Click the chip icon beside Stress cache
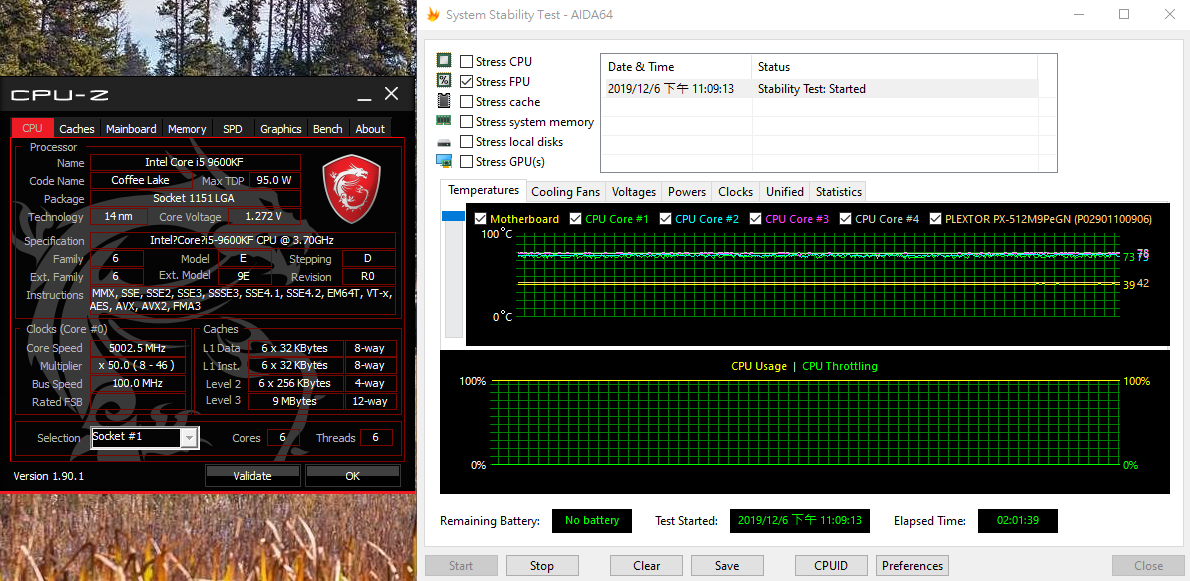The width and height of the screenshot is (1190, 581). coord(444,101)
